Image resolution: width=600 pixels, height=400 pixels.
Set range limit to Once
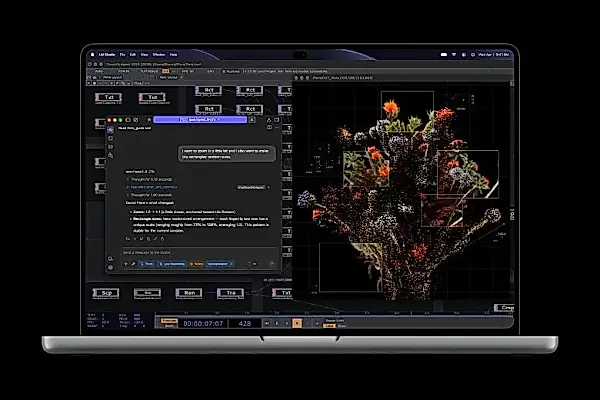[342, 326]
